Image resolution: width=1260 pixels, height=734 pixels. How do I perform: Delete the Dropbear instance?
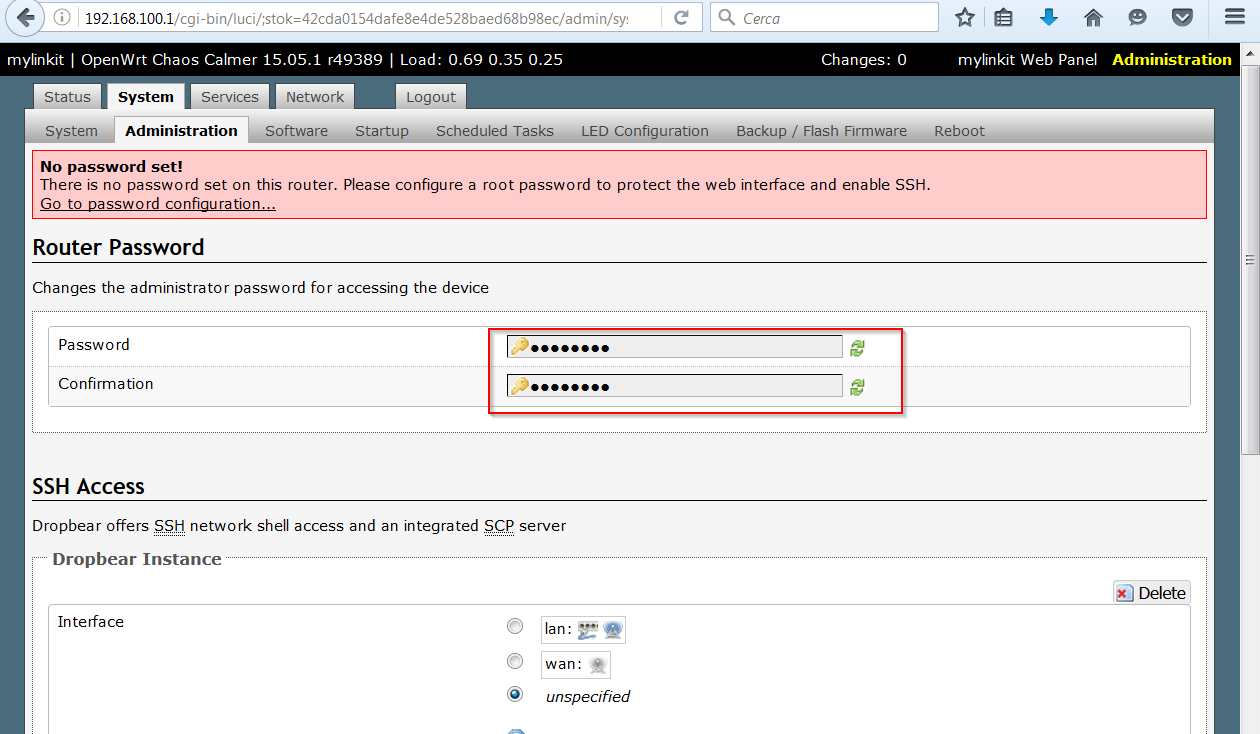[1151, 593]
